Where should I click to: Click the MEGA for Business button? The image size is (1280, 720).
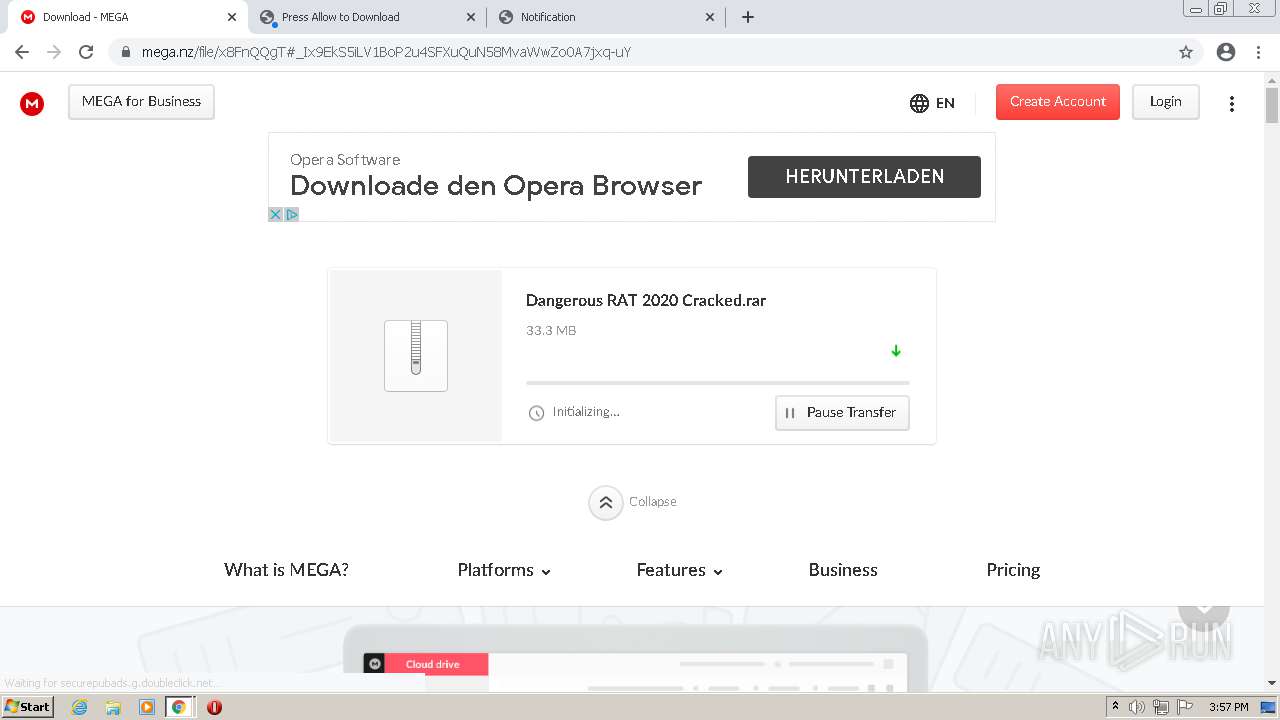[141, 102]
